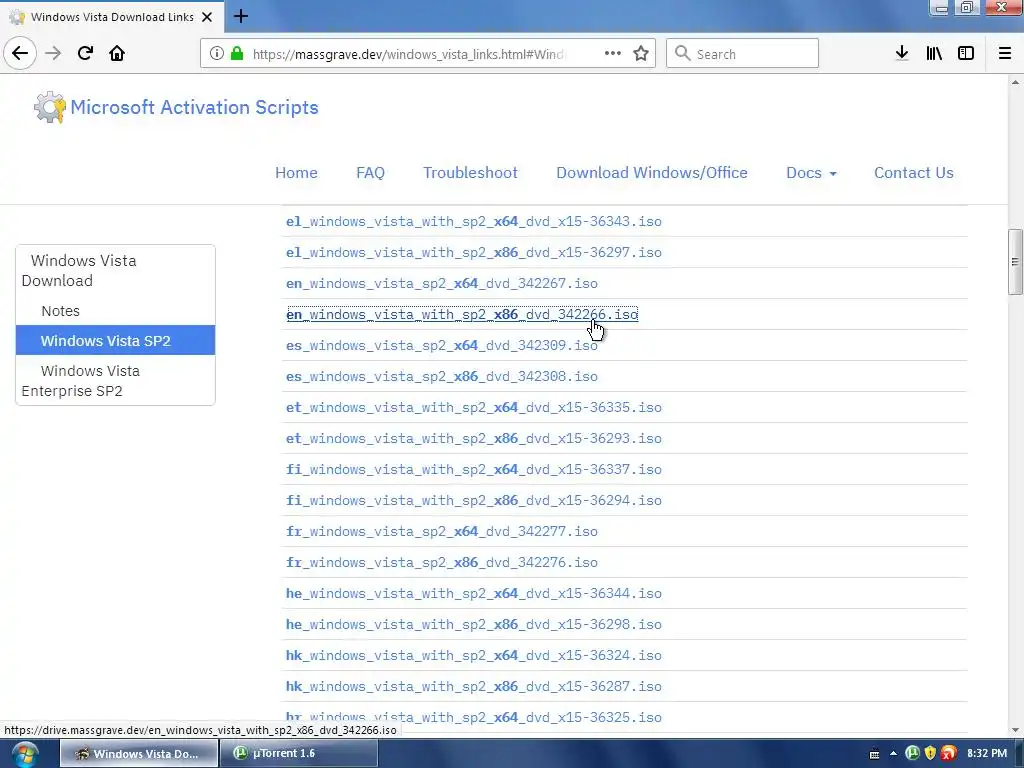Open the Firefox home page

coord(117,53)
